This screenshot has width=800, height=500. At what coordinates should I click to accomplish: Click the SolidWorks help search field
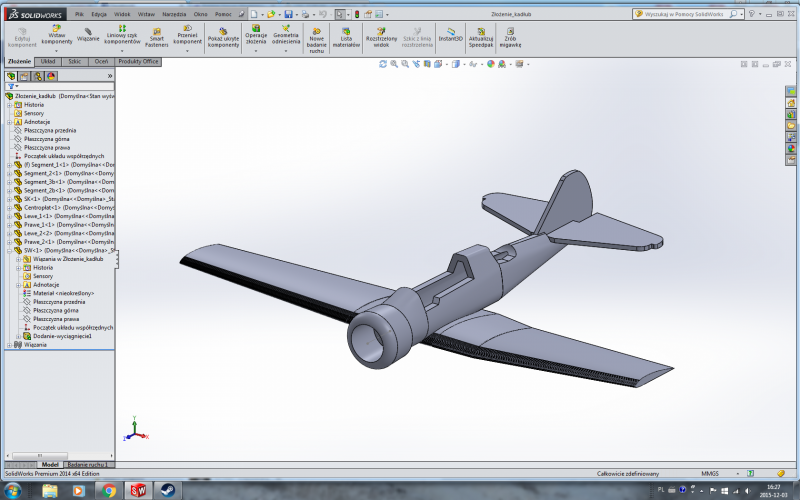point(700,15)
